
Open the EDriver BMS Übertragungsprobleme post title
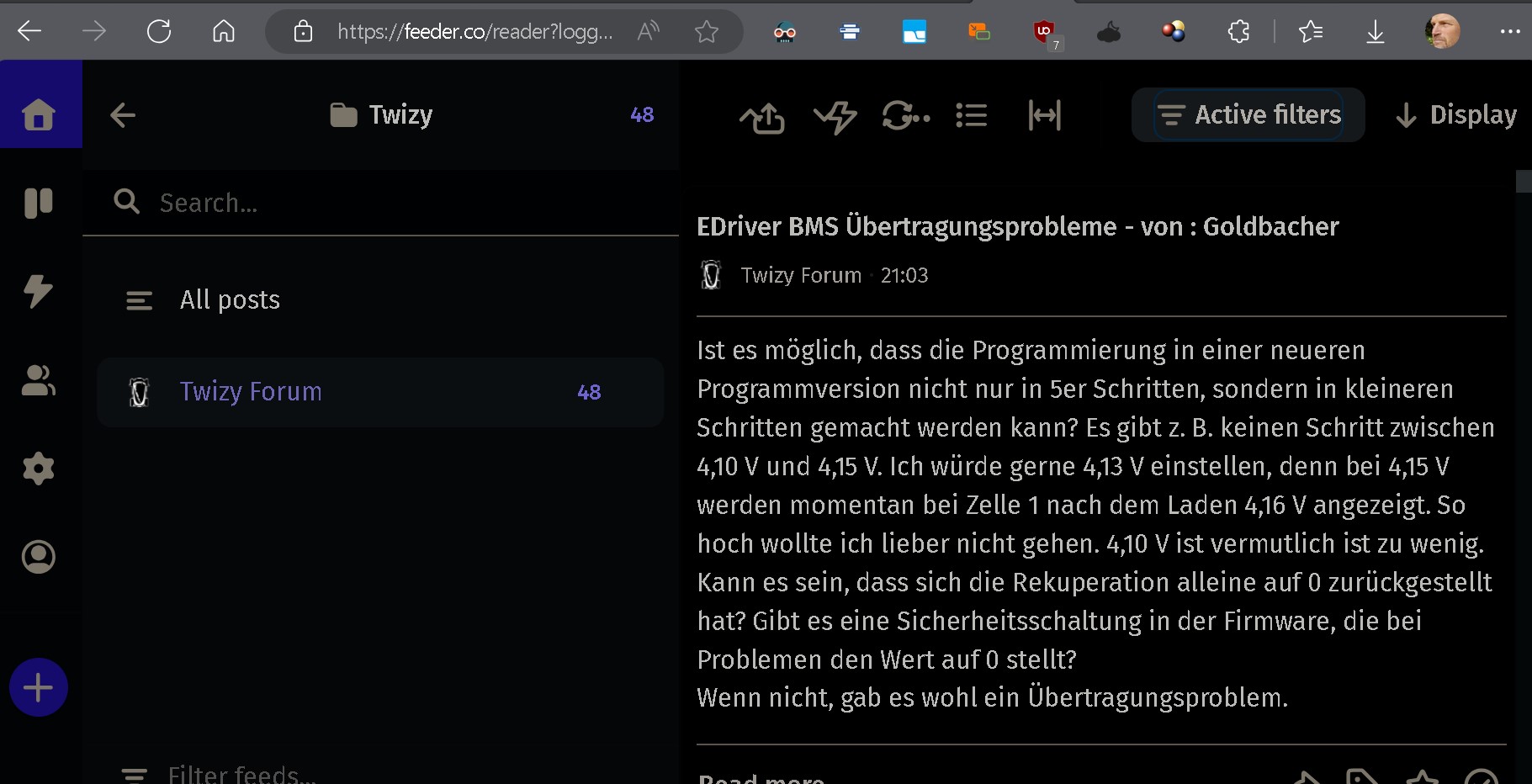[x=1017, y=226]
